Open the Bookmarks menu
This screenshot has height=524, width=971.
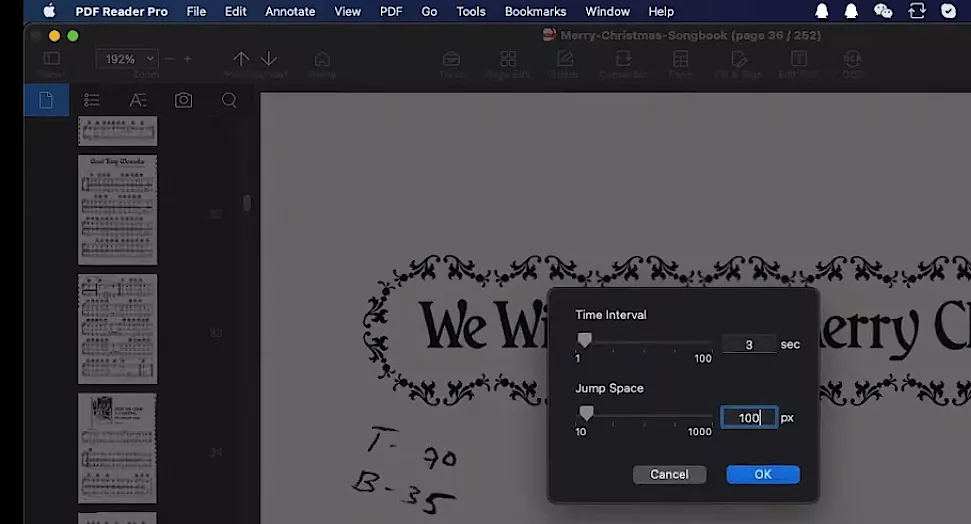[535, 11]
